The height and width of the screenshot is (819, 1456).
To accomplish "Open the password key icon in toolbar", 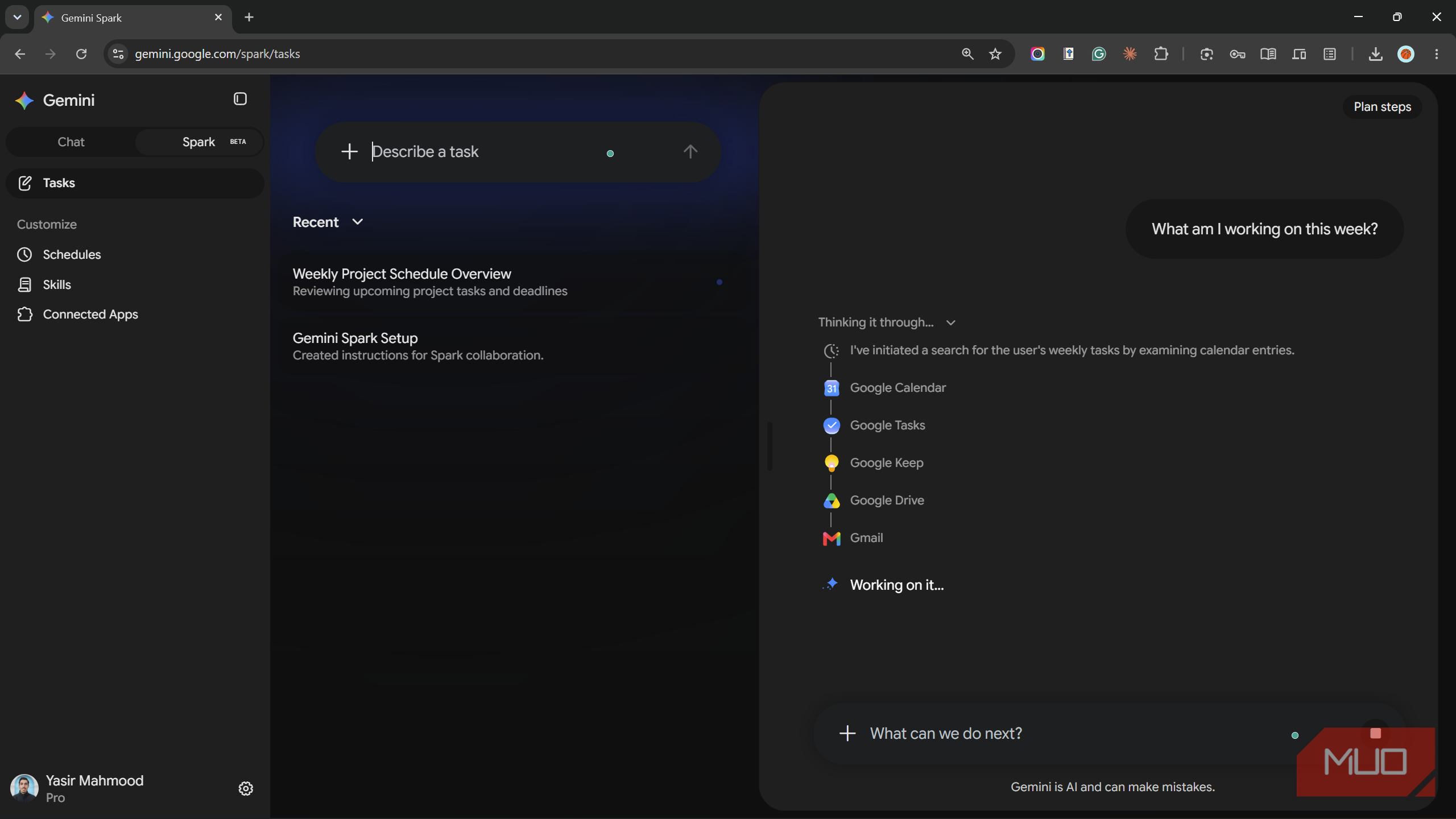I will [1238, 54].
